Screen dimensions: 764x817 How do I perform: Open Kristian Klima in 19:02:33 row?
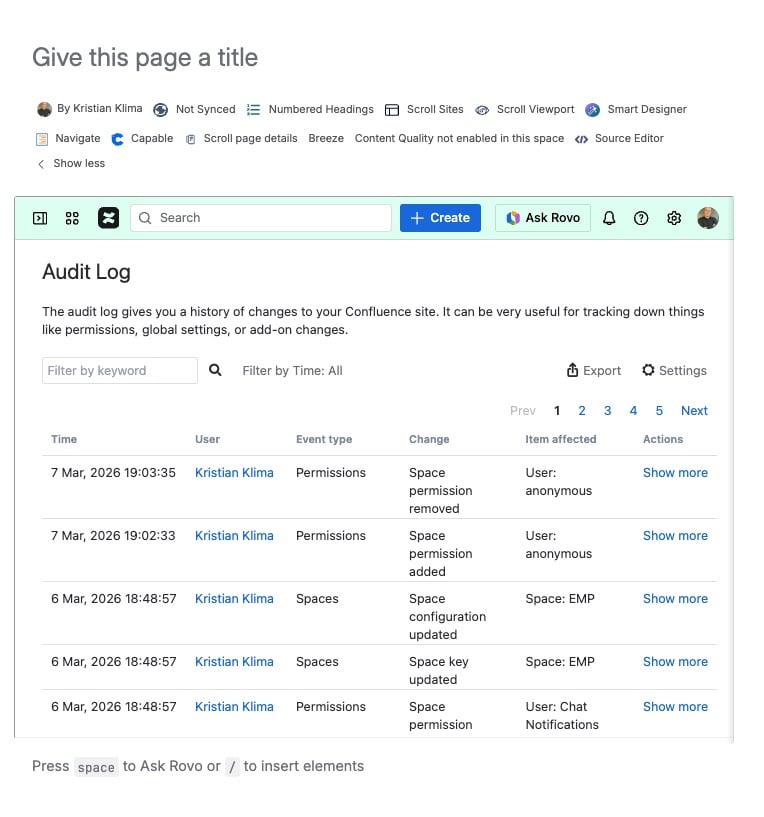point(234,536)
